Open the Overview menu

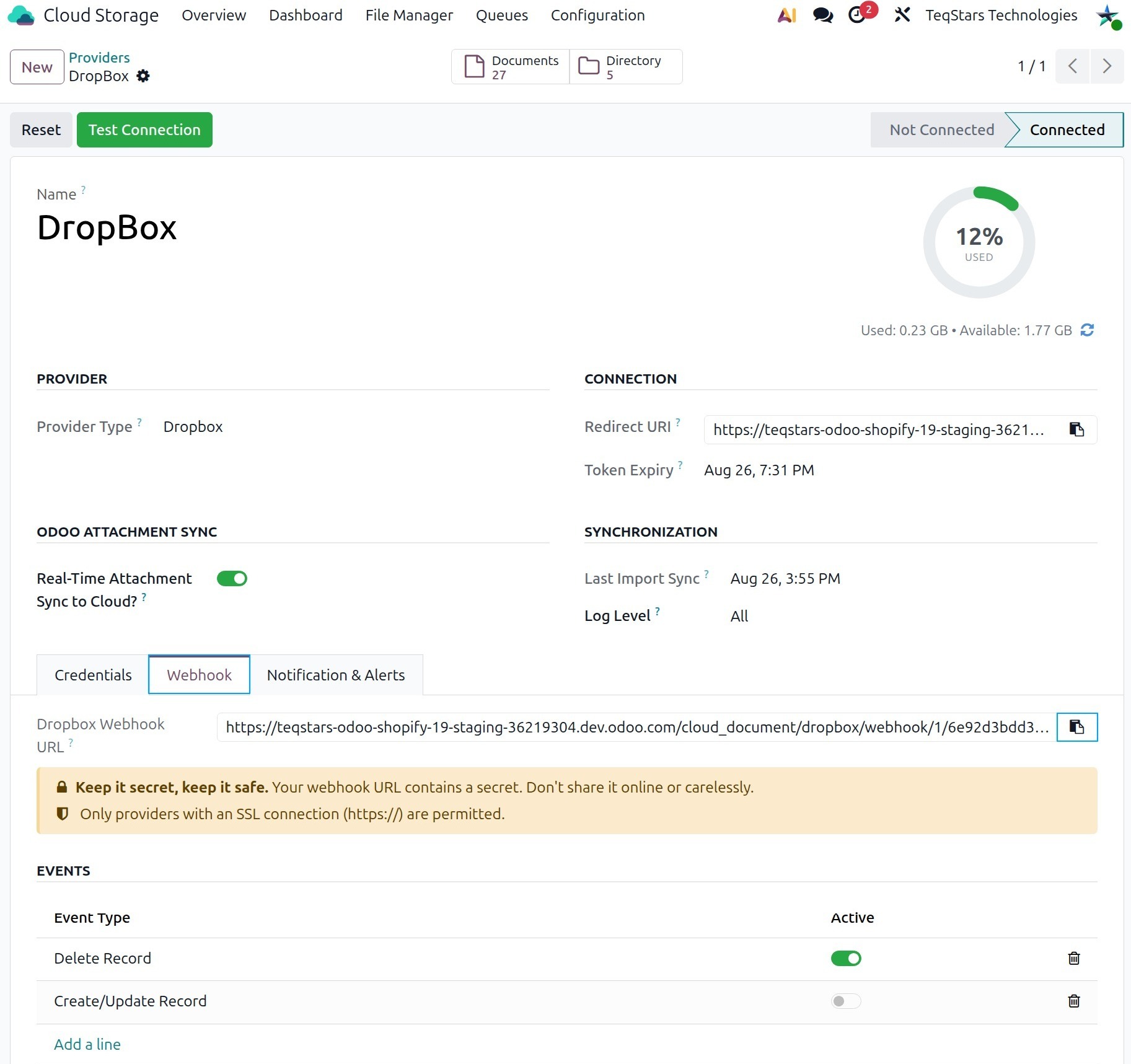point(214,15)
